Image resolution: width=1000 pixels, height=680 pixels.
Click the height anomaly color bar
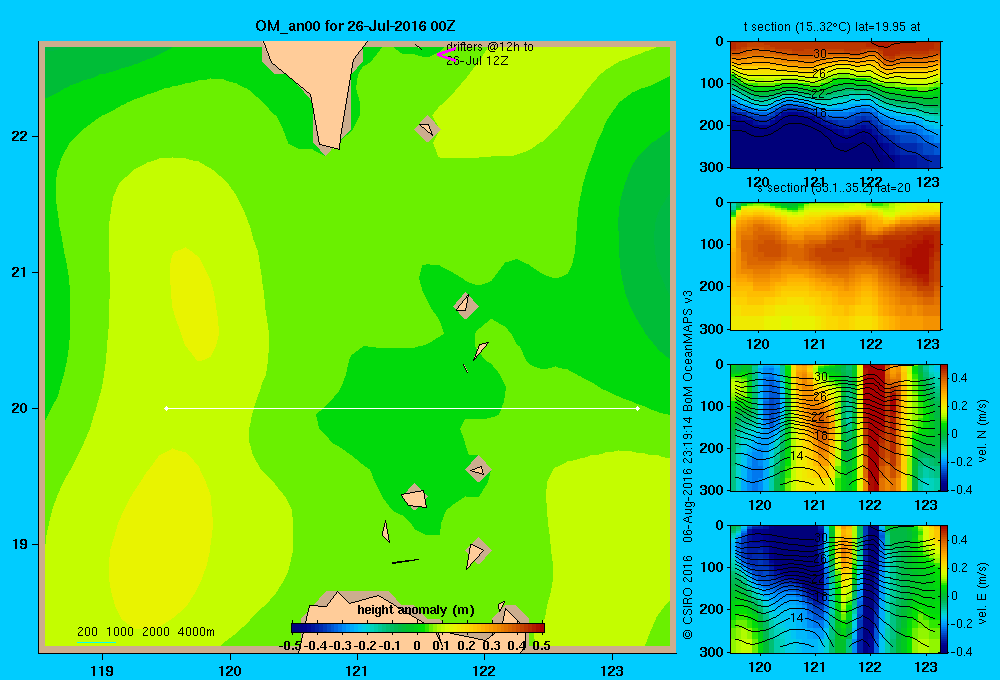click(418, 628)
